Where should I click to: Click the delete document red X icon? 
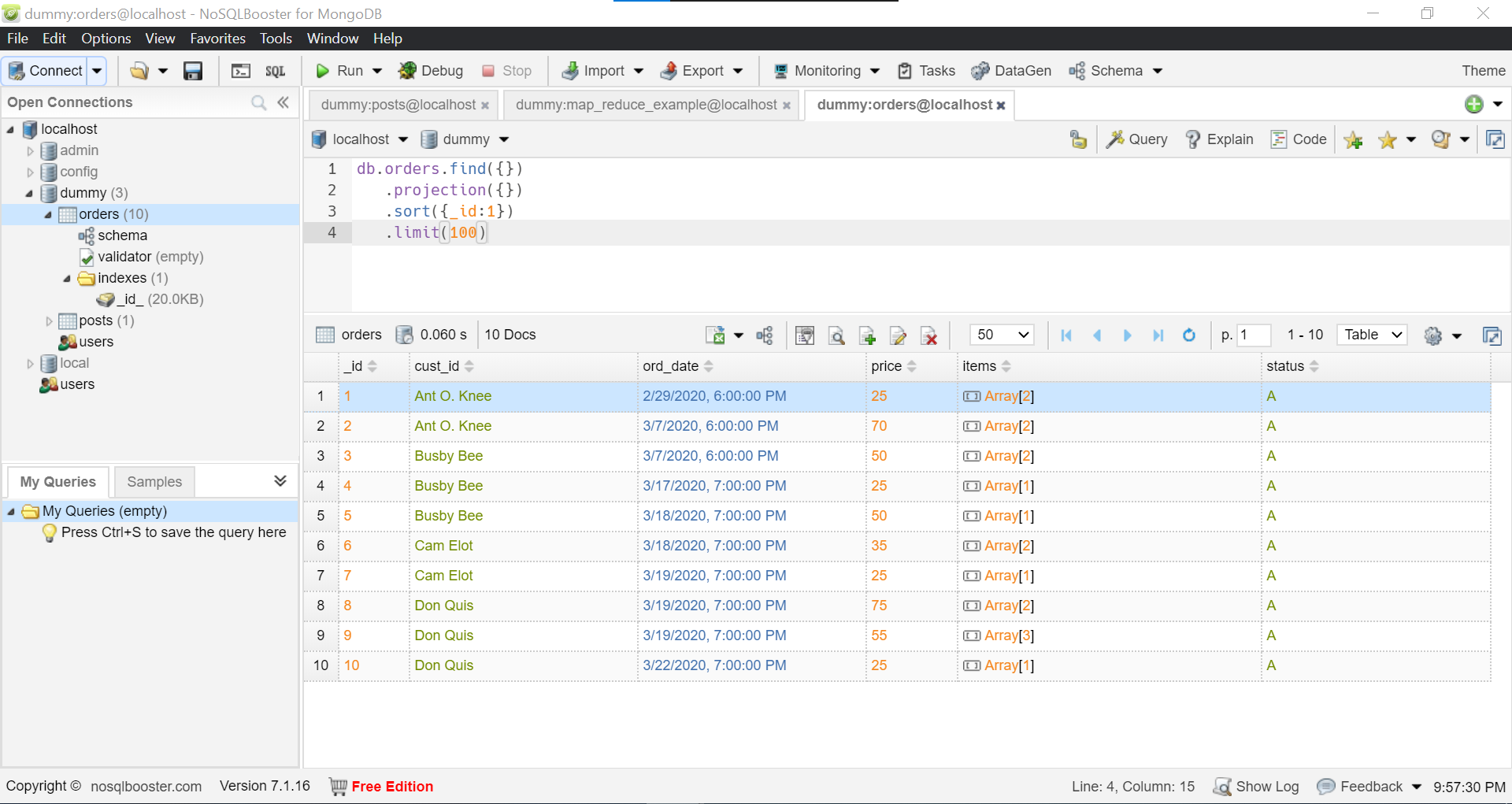tap(929, 335)
